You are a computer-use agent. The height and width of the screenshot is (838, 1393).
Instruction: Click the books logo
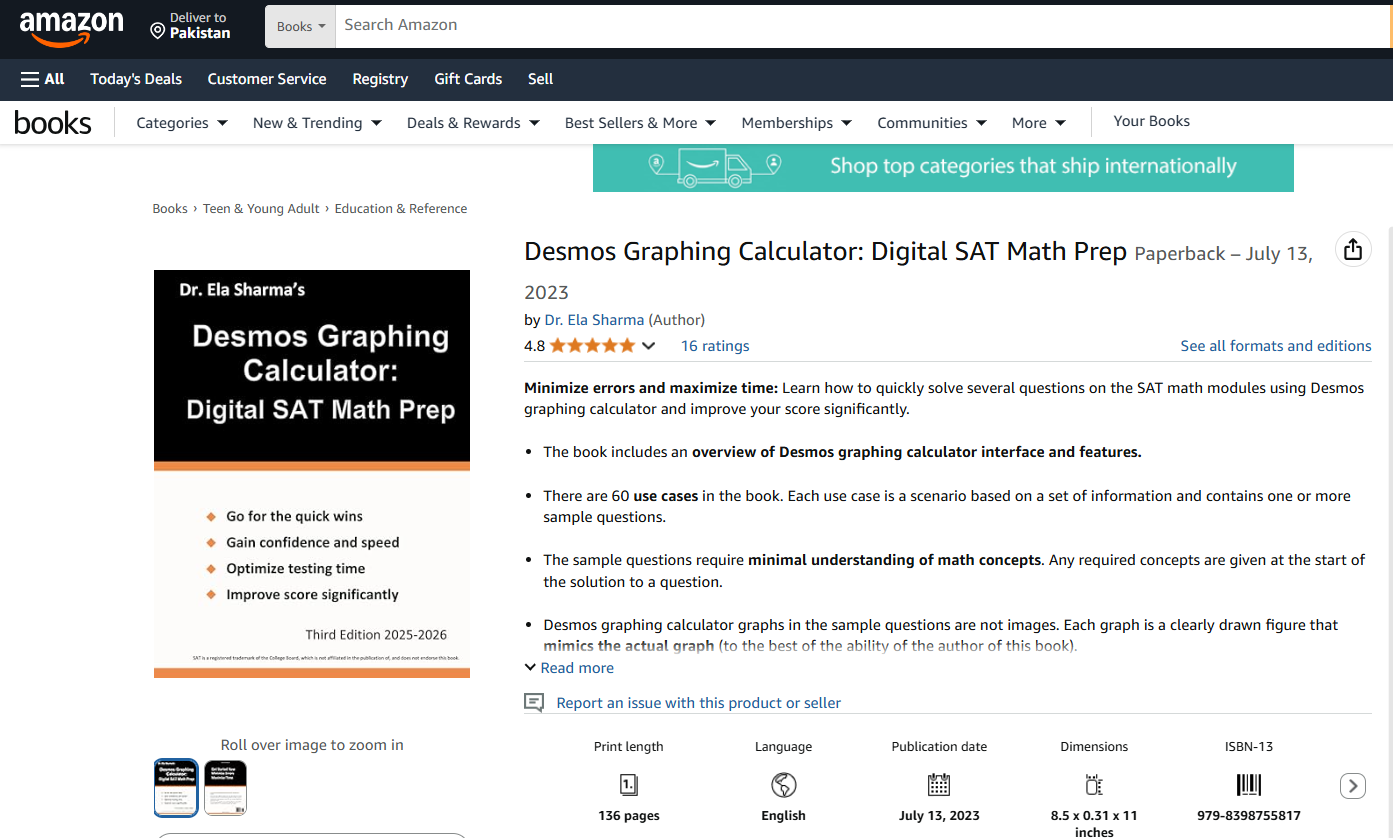(x=53, y=123)
